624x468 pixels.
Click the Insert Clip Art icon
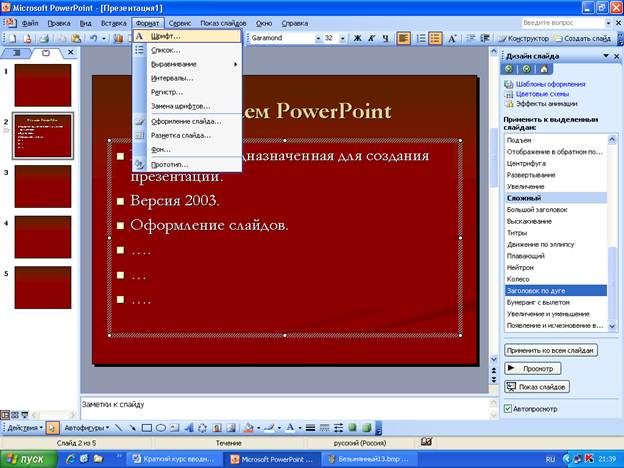click(x=216, y=428)
